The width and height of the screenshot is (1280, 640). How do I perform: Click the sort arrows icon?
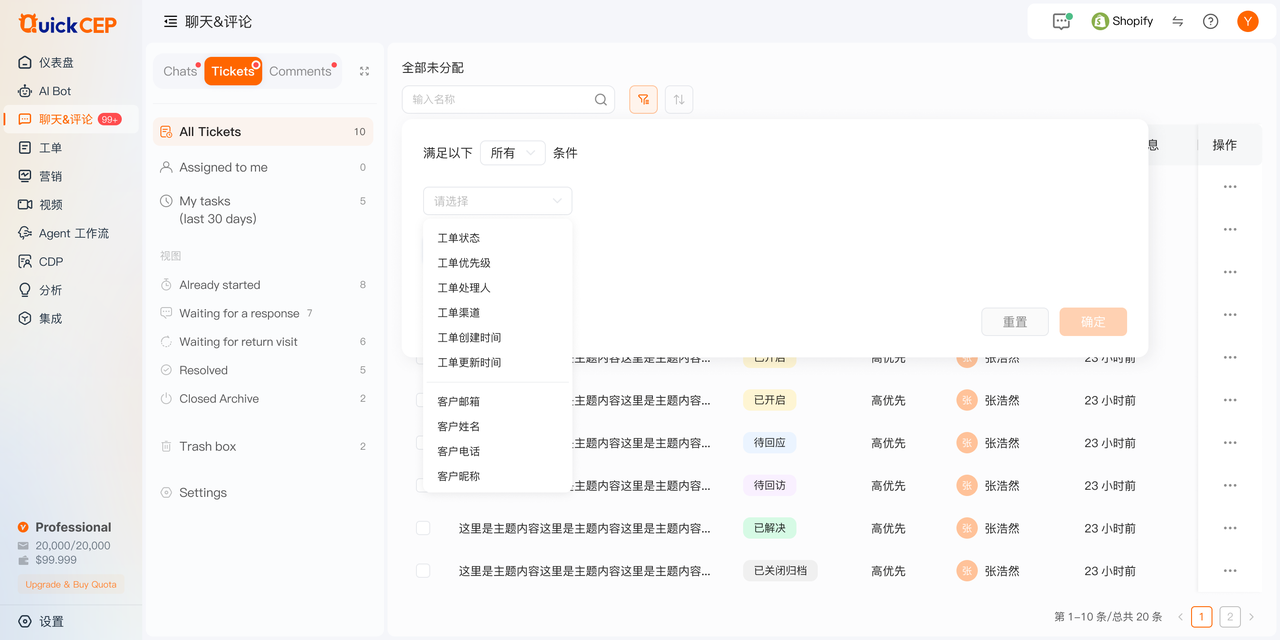pos(679,99)
